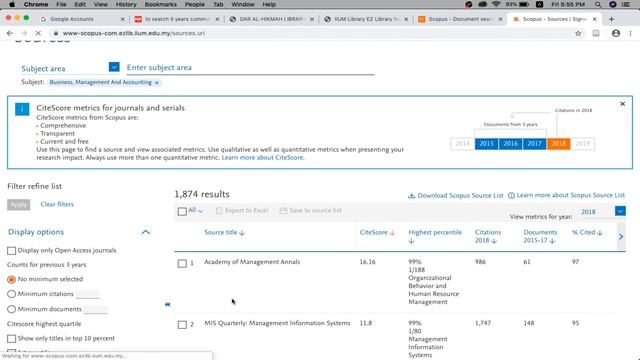Collapse the Display options section
640x360 pixels.
pyautogui.click(x=146, y=232)
